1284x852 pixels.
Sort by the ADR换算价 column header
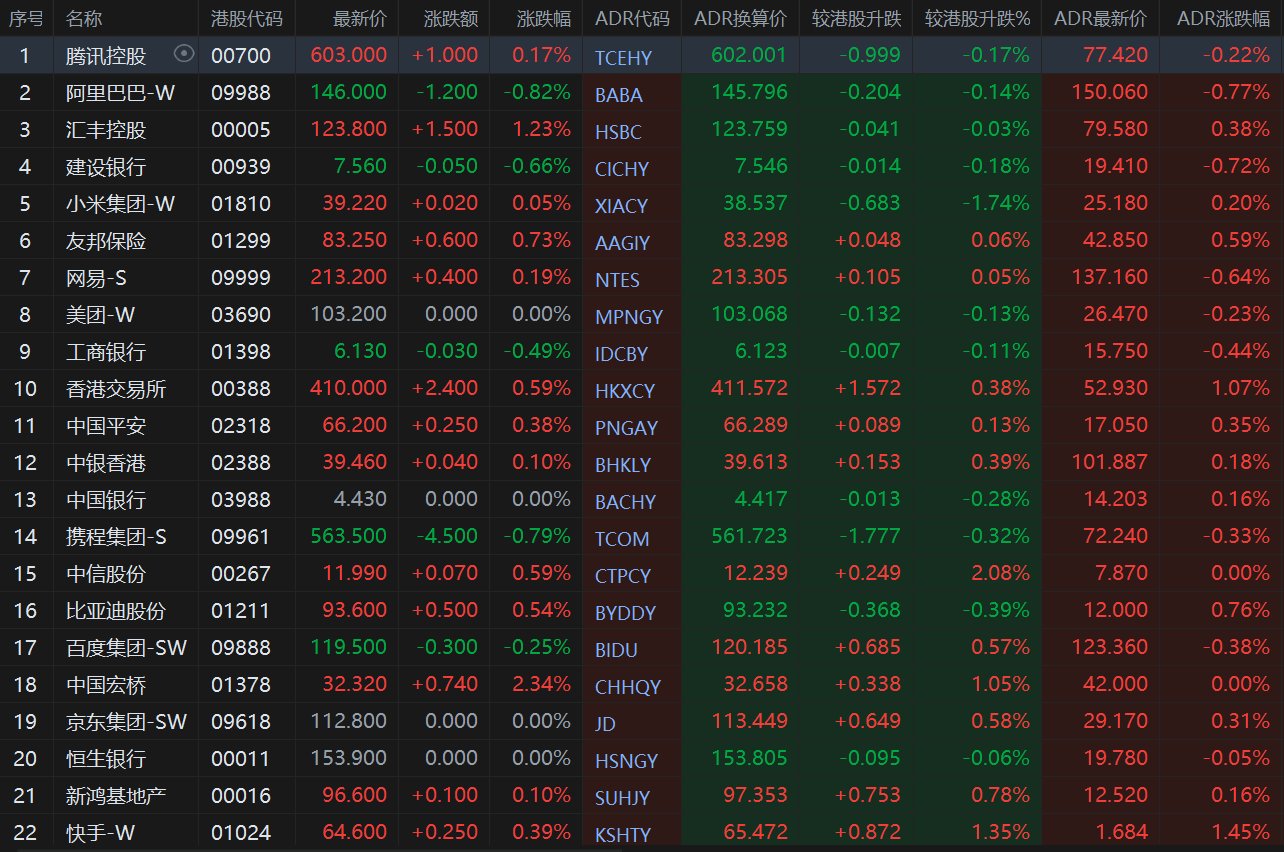(x=741, y=18)
